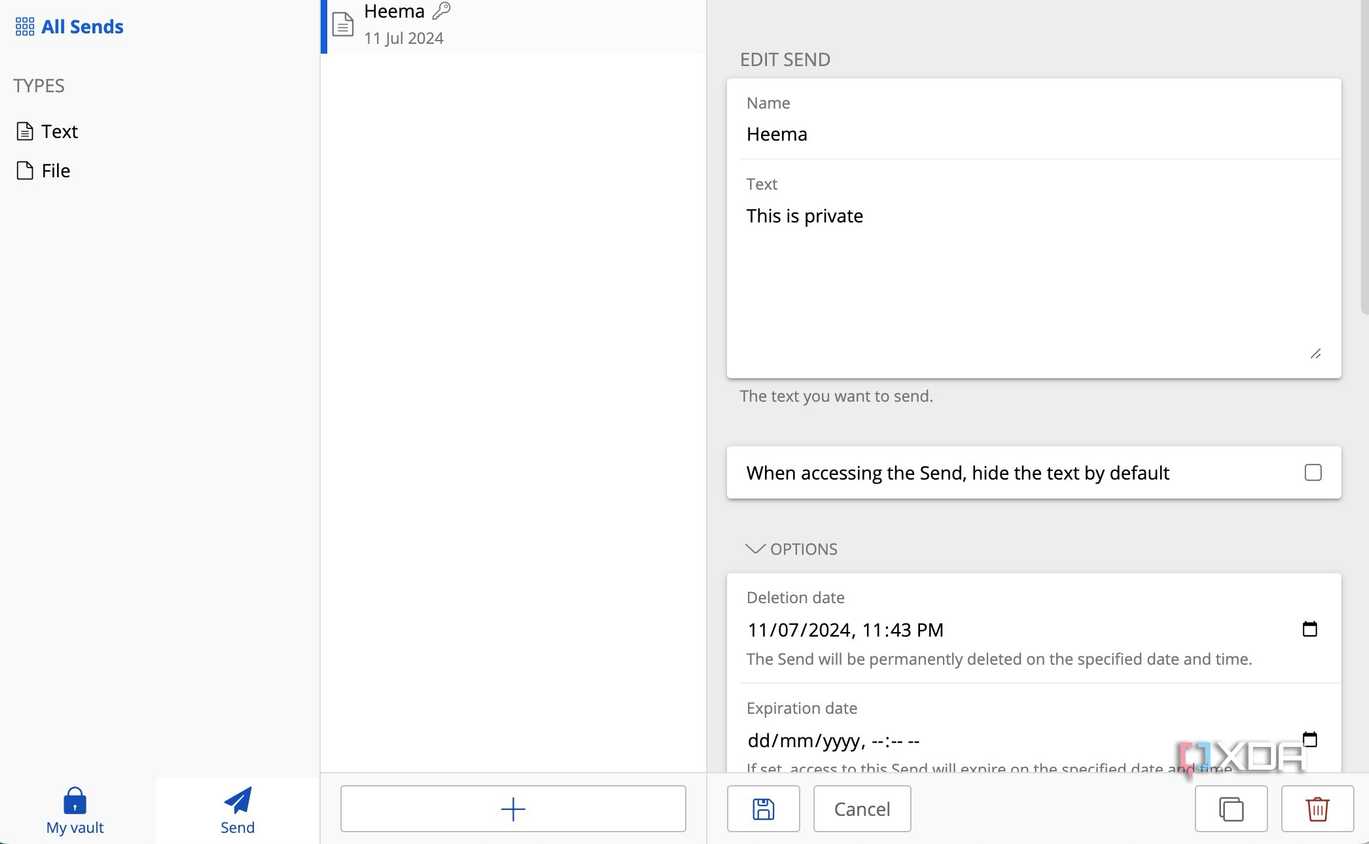Image resolution: width=1369 pixels, height=844 pixels.
Task: Click the All Sends grid icon
Action: [25, 27]
